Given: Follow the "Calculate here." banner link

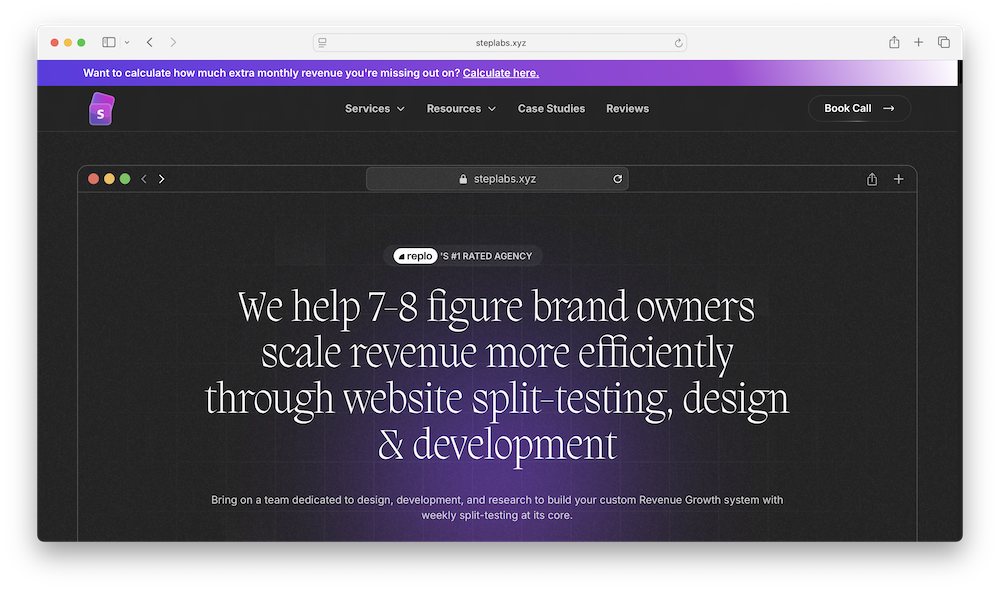Looking at the screenshot, I should [x=500, y=73].
